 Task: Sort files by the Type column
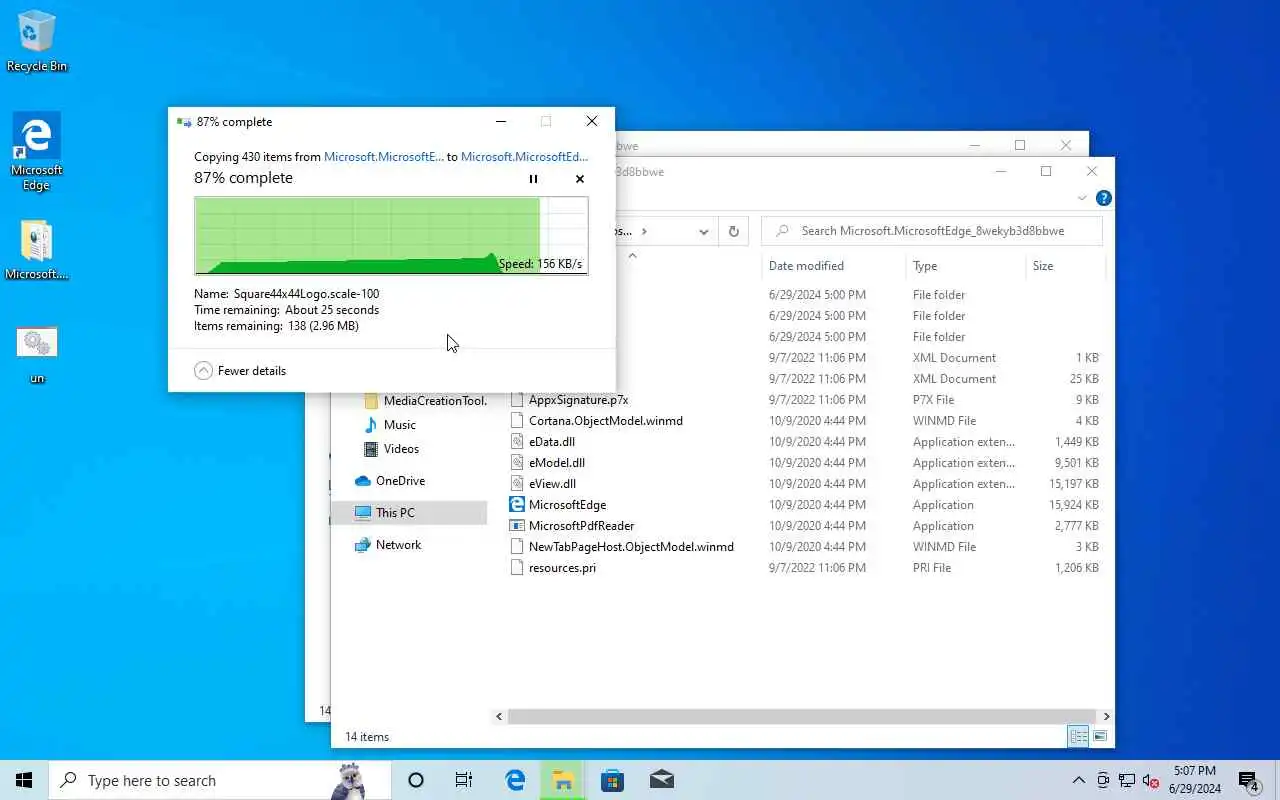coord(965,266)
